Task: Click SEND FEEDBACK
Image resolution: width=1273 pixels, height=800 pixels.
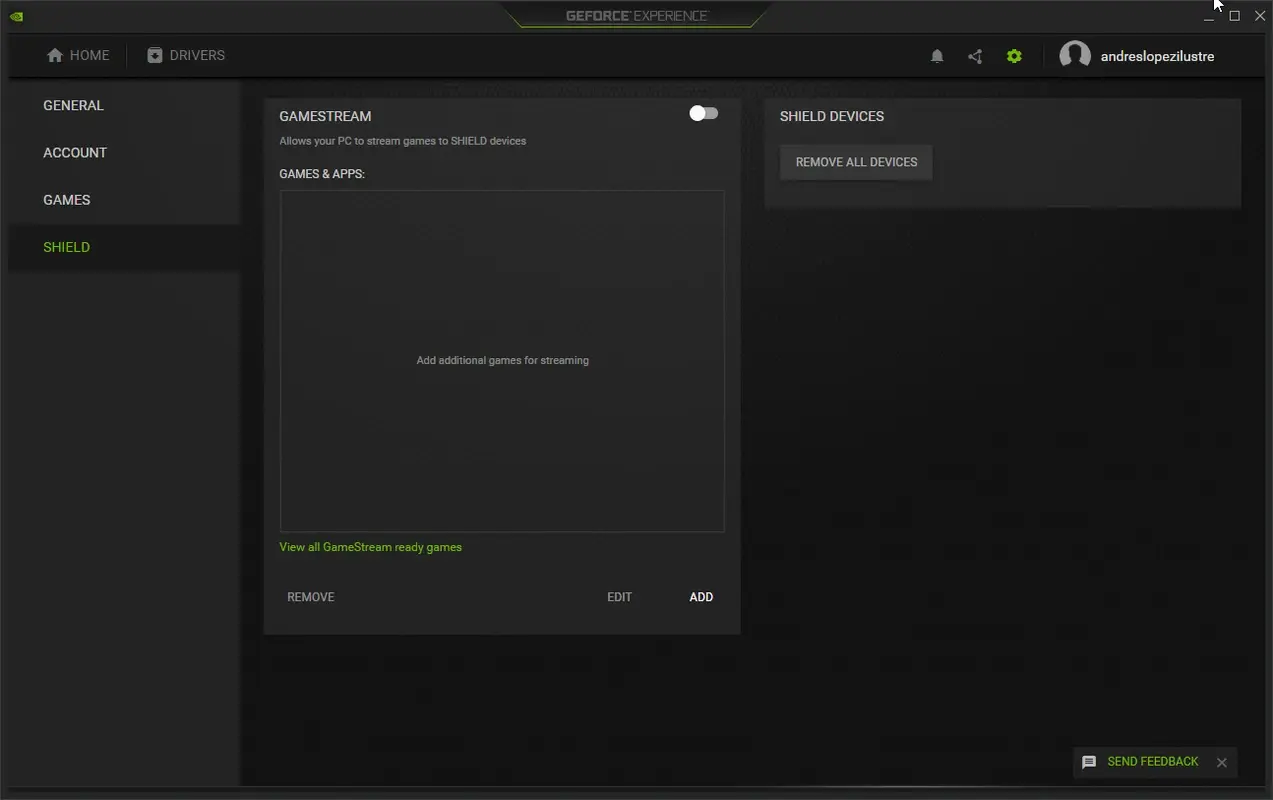Action: (1153, 762)
